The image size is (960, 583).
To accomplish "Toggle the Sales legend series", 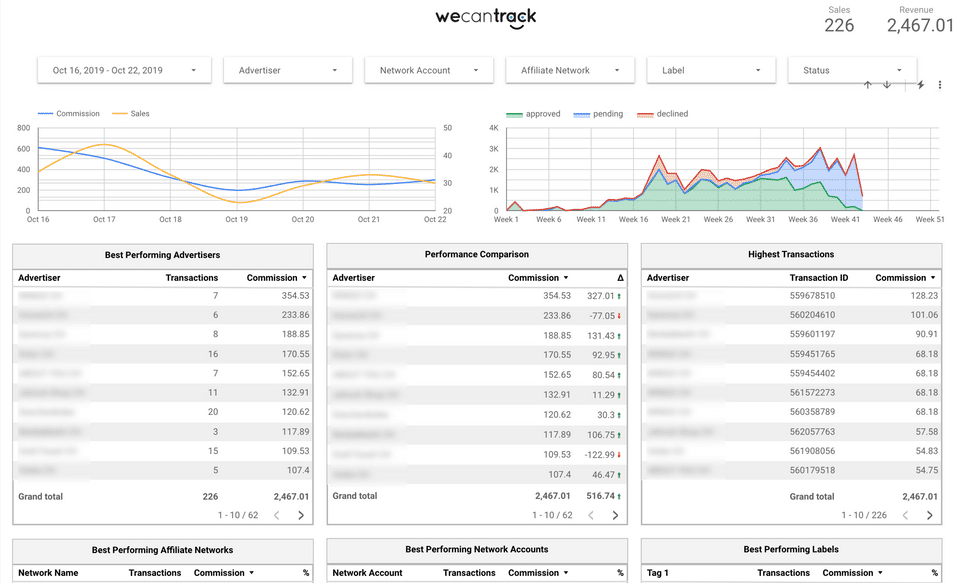I will coord(130,113).
